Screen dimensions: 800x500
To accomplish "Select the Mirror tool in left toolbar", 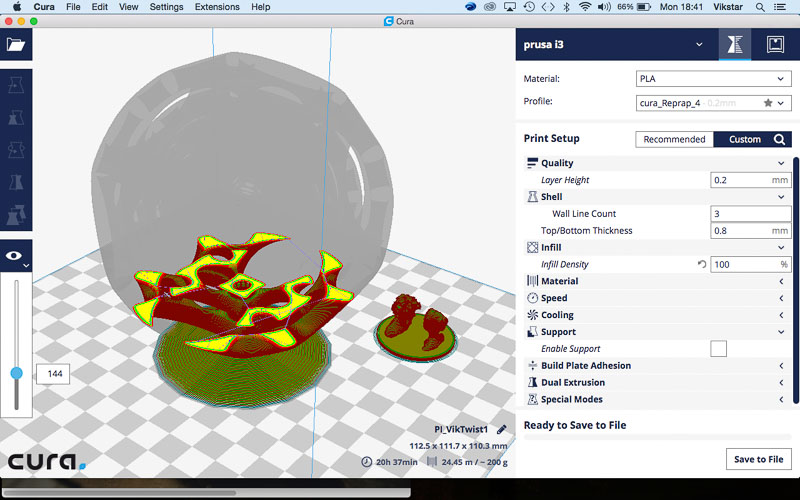I will [x=16, y=182].
